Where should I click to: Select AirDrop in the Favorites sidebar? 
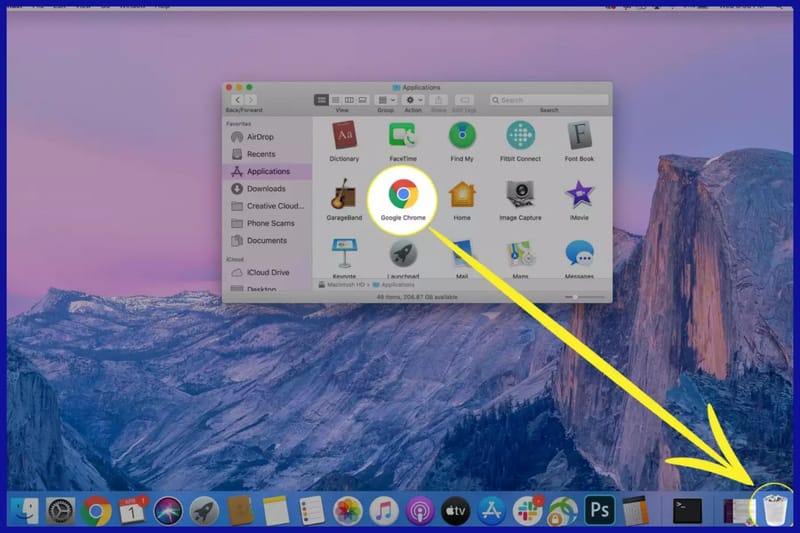click(260, 136)
